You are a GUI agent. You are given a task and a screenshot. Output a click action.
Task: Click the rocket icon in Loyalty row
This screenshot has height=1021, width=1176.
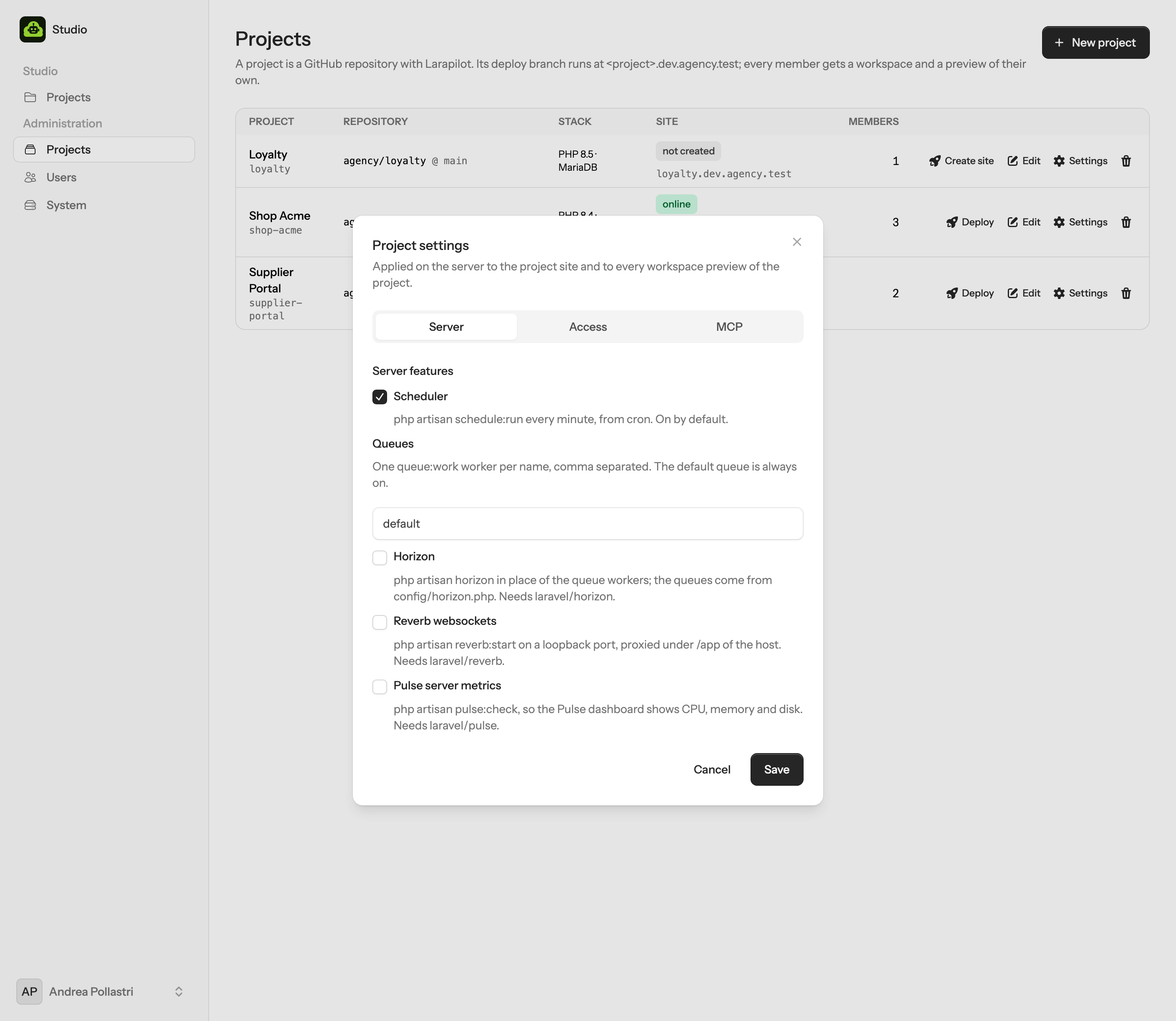point(934,161)
